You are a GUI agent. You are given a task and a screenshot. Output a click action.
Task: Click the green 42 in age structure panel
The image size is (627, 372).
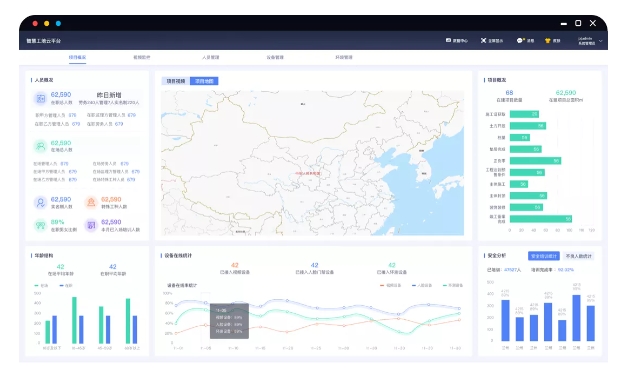tap(61, 266)
